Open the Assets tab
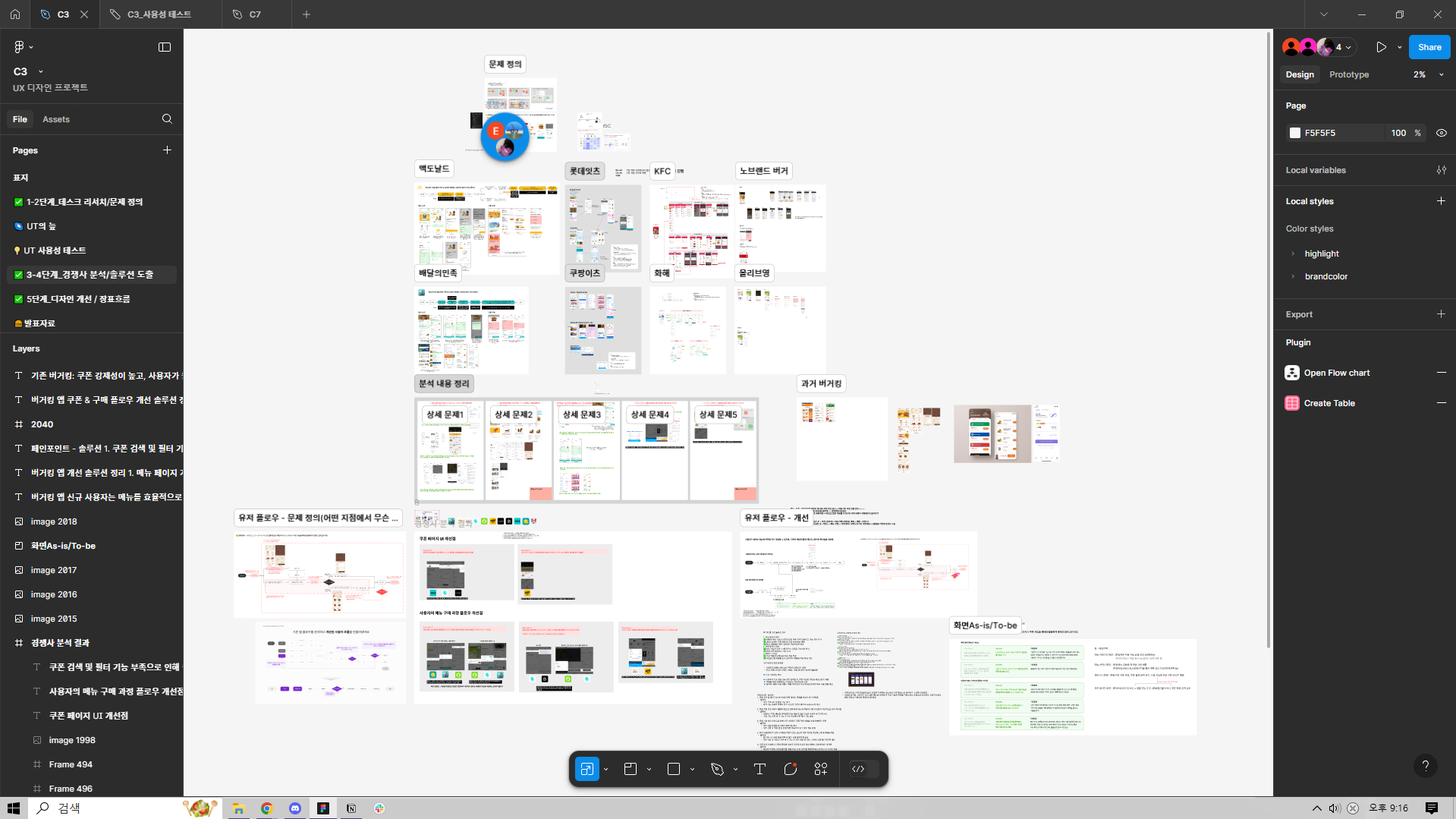Screen dimensions: 1456x819 56,119
